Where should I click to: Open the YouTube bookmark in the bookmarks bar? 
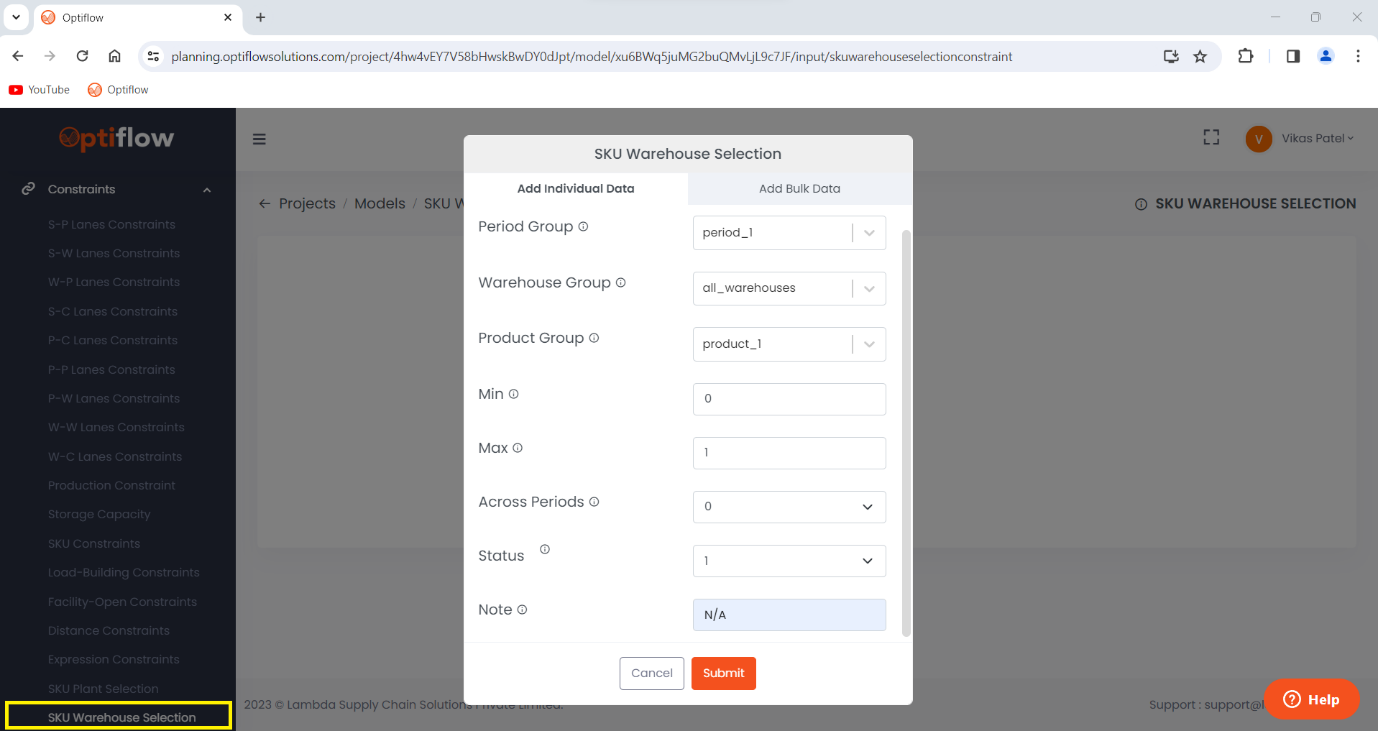point(39,89)
